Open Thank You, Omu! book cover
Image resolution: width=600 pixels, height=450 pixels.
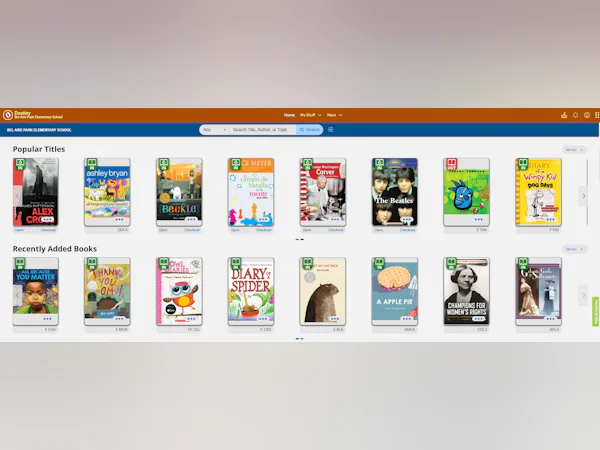click(107, 291)
